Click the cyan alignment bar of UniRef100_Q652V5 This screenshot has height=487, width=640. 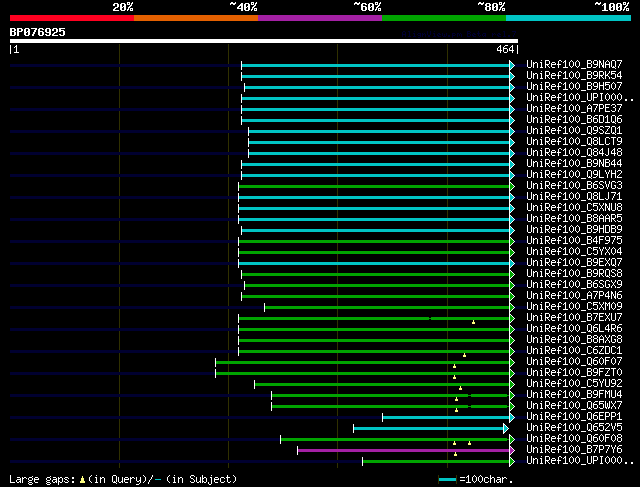428,429
